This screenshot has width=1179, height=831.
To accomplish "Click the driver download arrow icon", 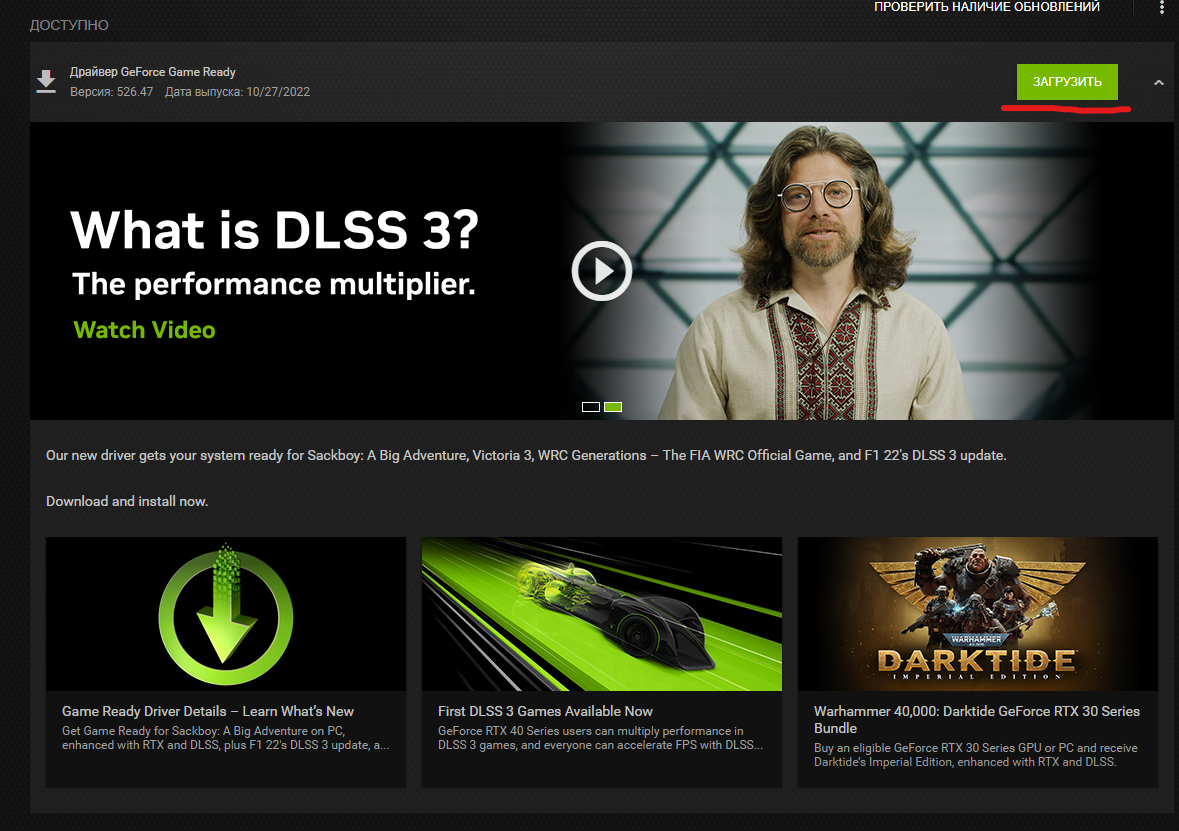I will tap(47, 81).
